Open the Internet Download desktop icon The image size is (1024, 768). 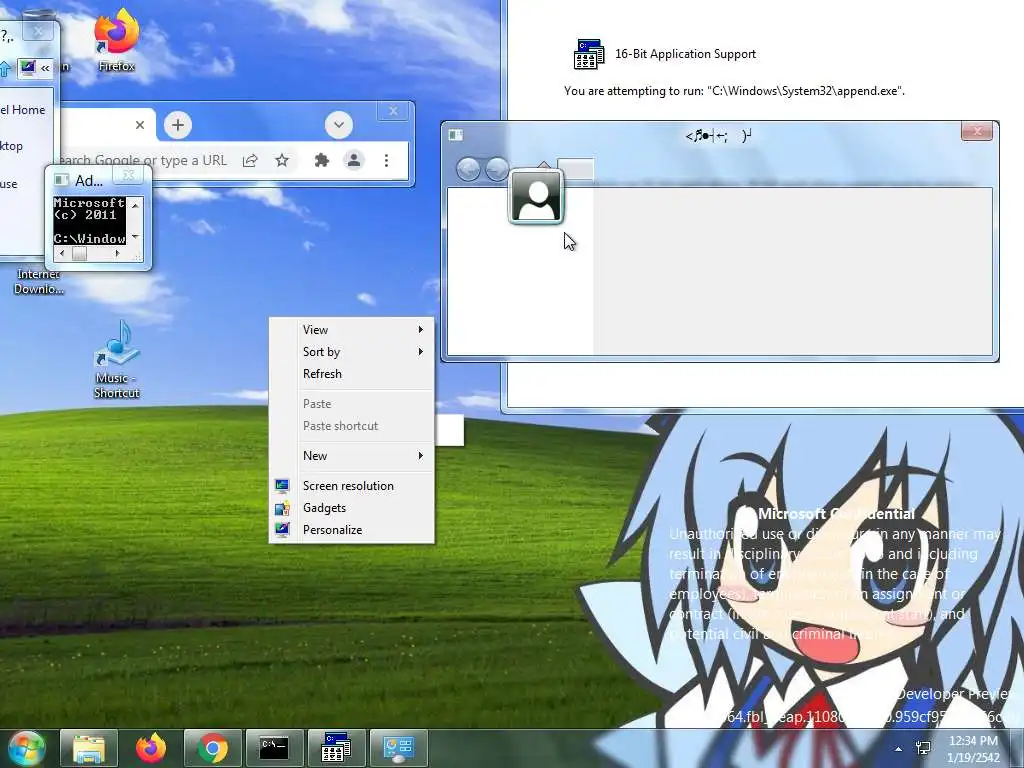(39, 281)
